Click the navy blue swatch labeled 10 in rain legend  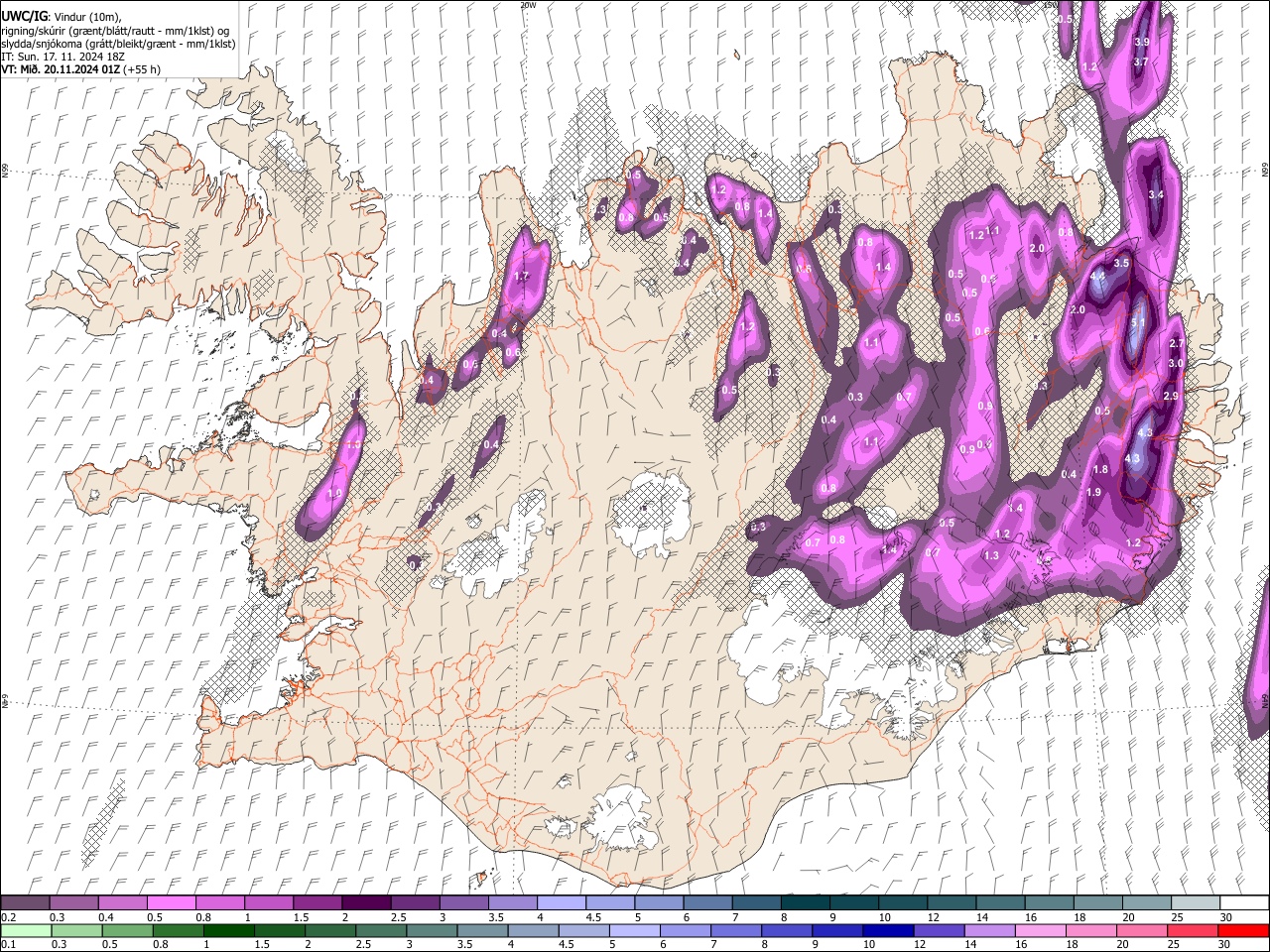[x=887, y=931]
